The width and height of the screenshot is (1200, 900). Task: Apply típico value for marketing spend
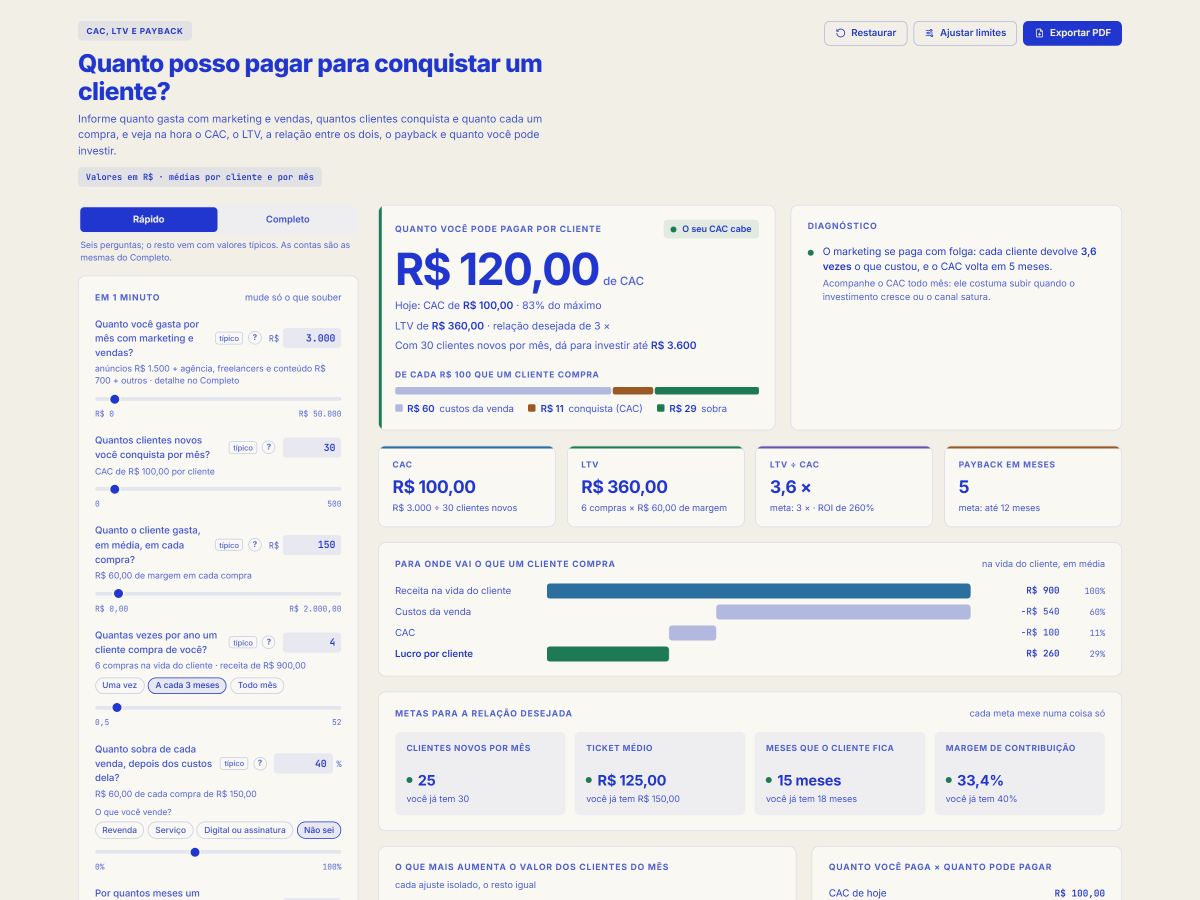229,338
